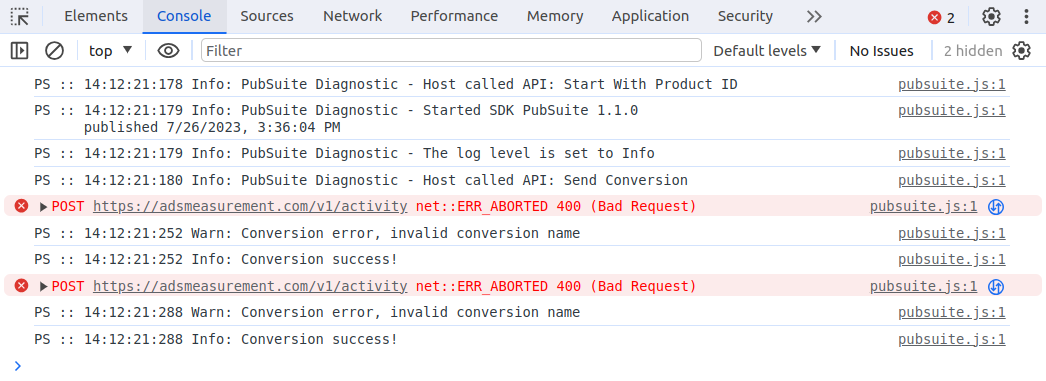Open console settings gear beside hidden count
Screen dimensions: 1046x381
point(1021,51)
